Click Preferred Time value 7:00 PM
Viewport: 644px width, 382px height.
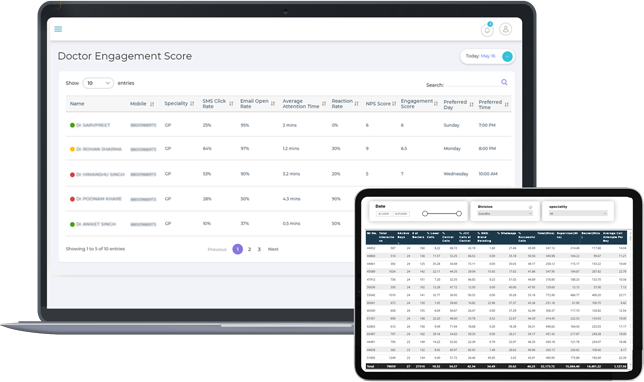coord(487,125)
